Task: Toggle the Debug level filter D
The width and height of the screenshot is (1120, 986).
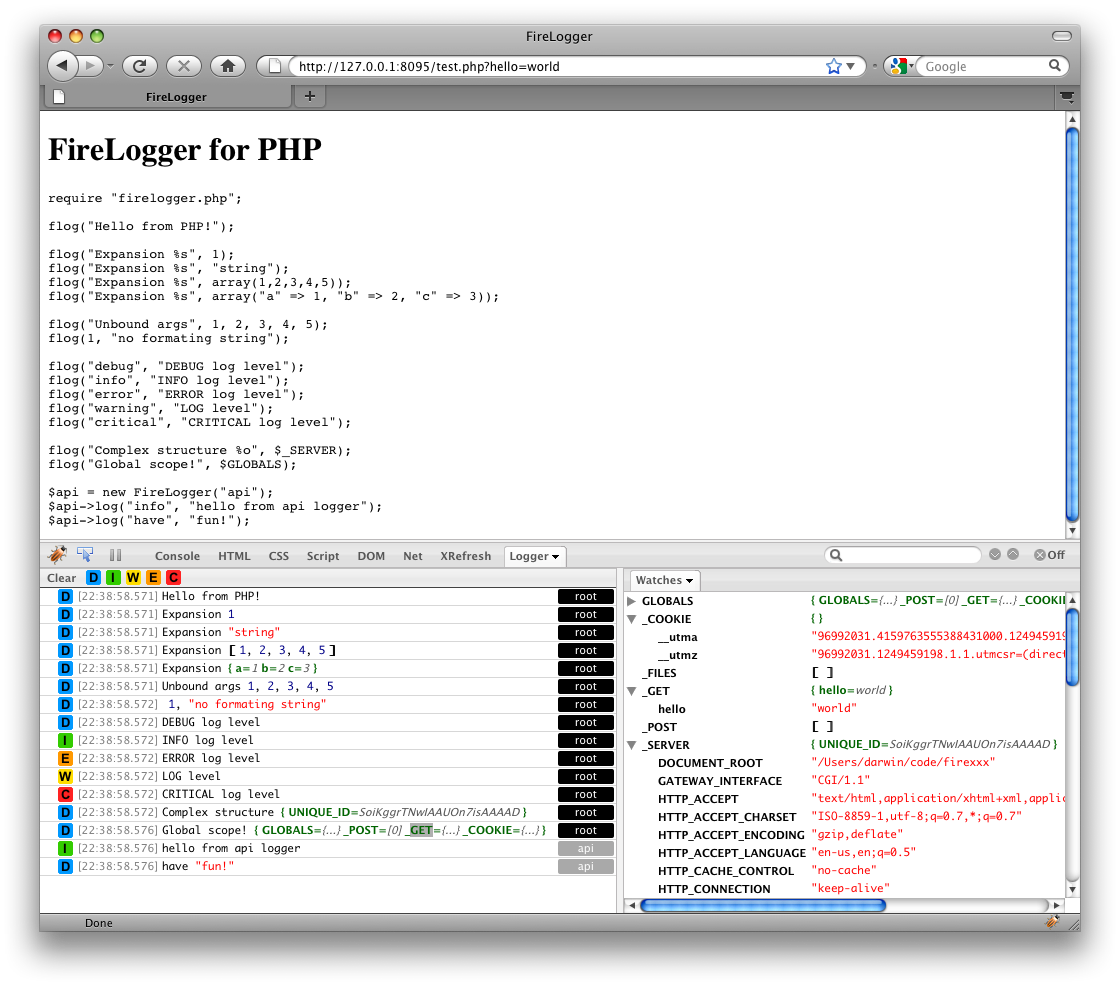Action: point(94,578)
